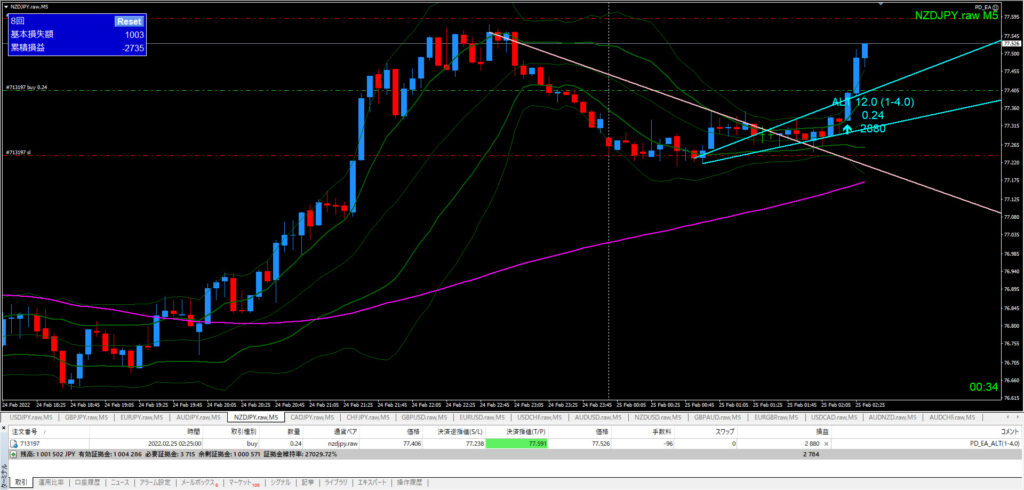The image size is (1024, 490).
Task: Open the chart menu triangle beside NZDJPY.raw,M5
Action: point(5,7)
